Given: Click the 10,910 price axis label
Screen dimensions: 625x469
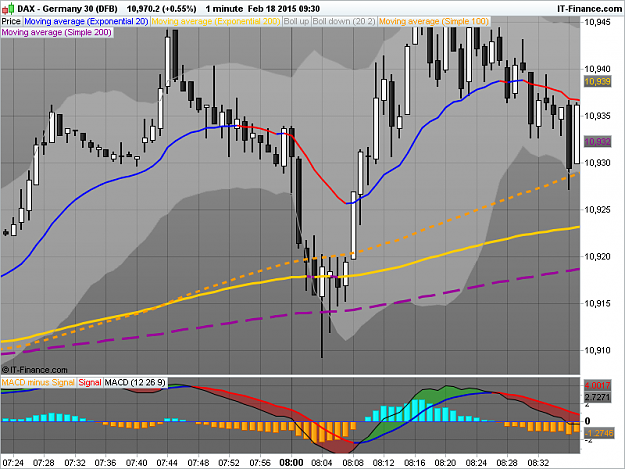Looking at the screenshot, I should pyautogui.click(x=597, y=350).
